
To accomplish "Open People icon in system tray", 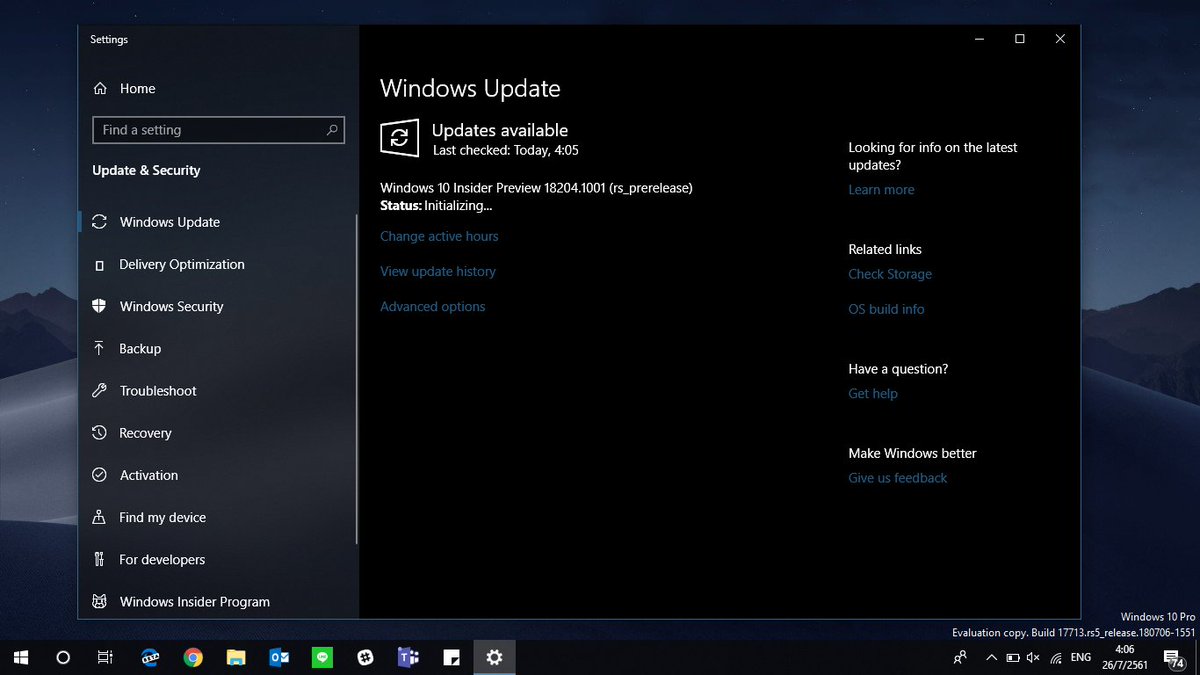I will click(x=960, y=657).
